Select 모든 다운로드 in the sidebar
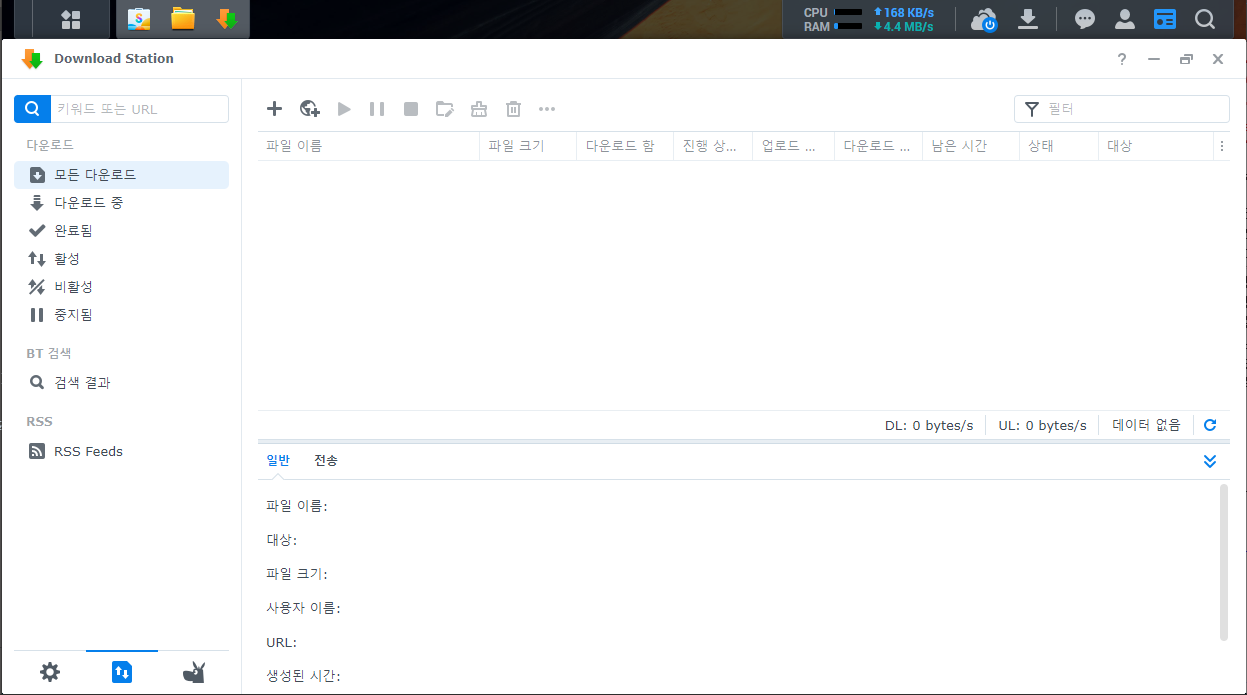This screenshot has width=1247, height=695. (121, 175)
